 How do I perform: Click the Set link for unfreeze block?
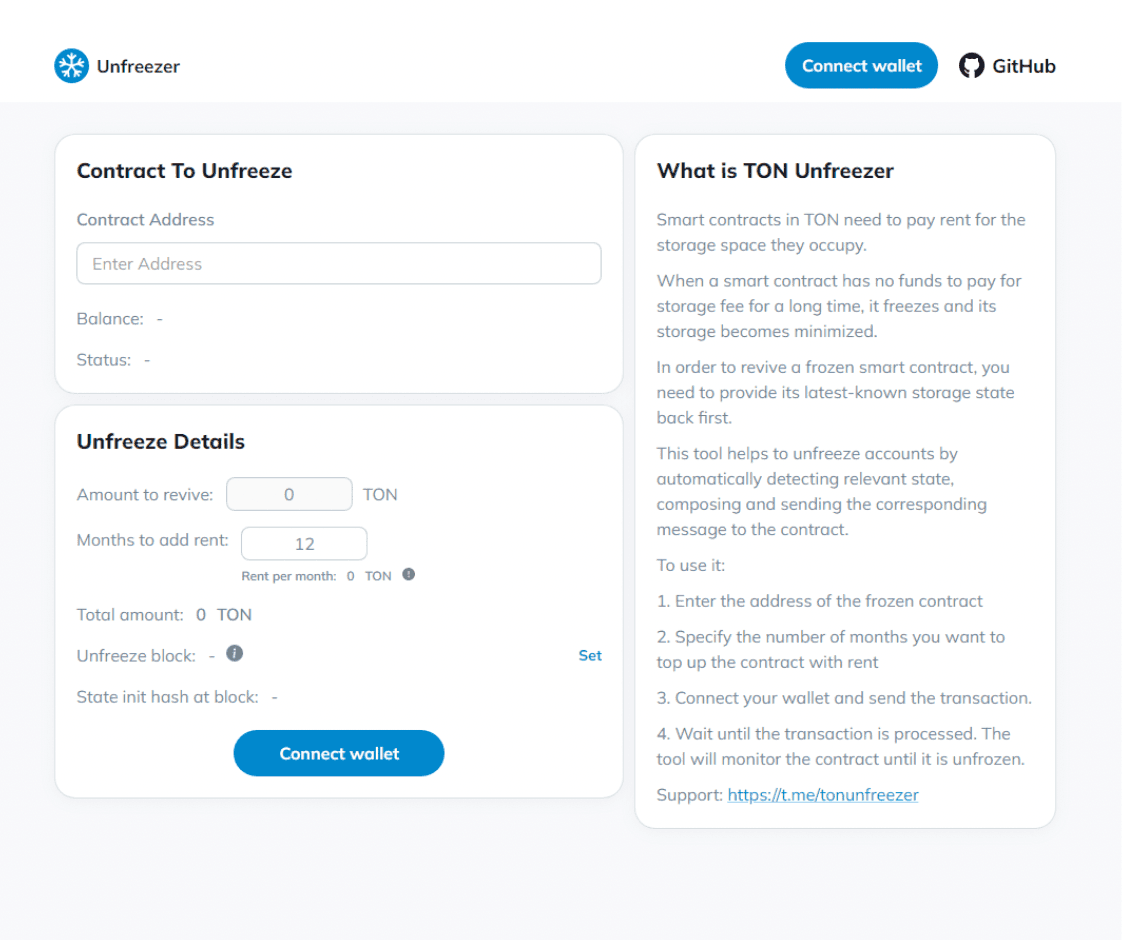(590, 655)
